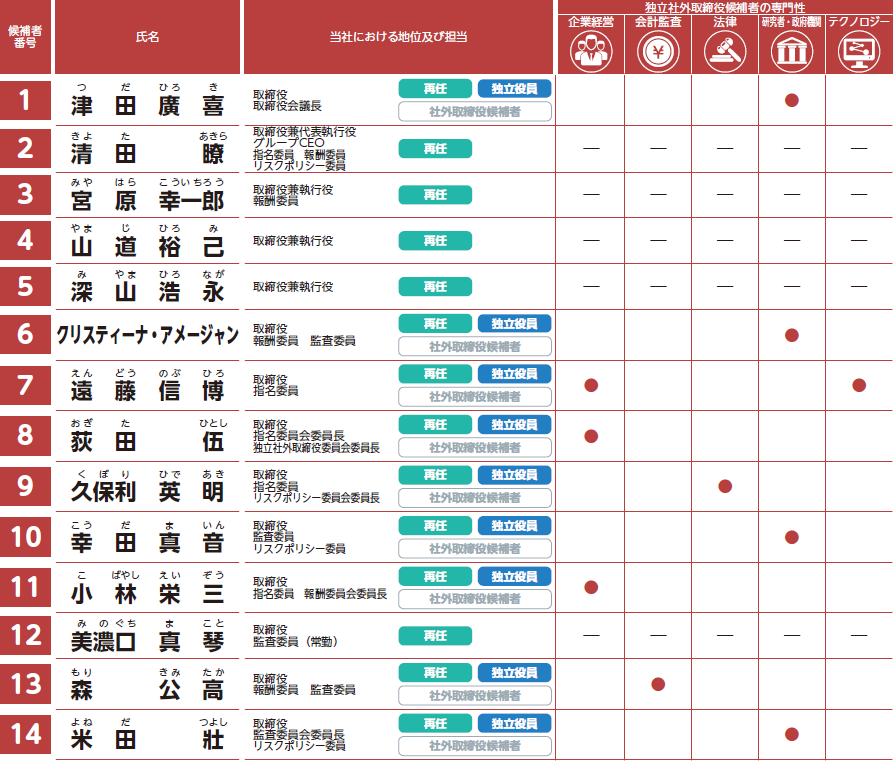Click the 再任 badge in 山道裕己's row

click(435, 241)
